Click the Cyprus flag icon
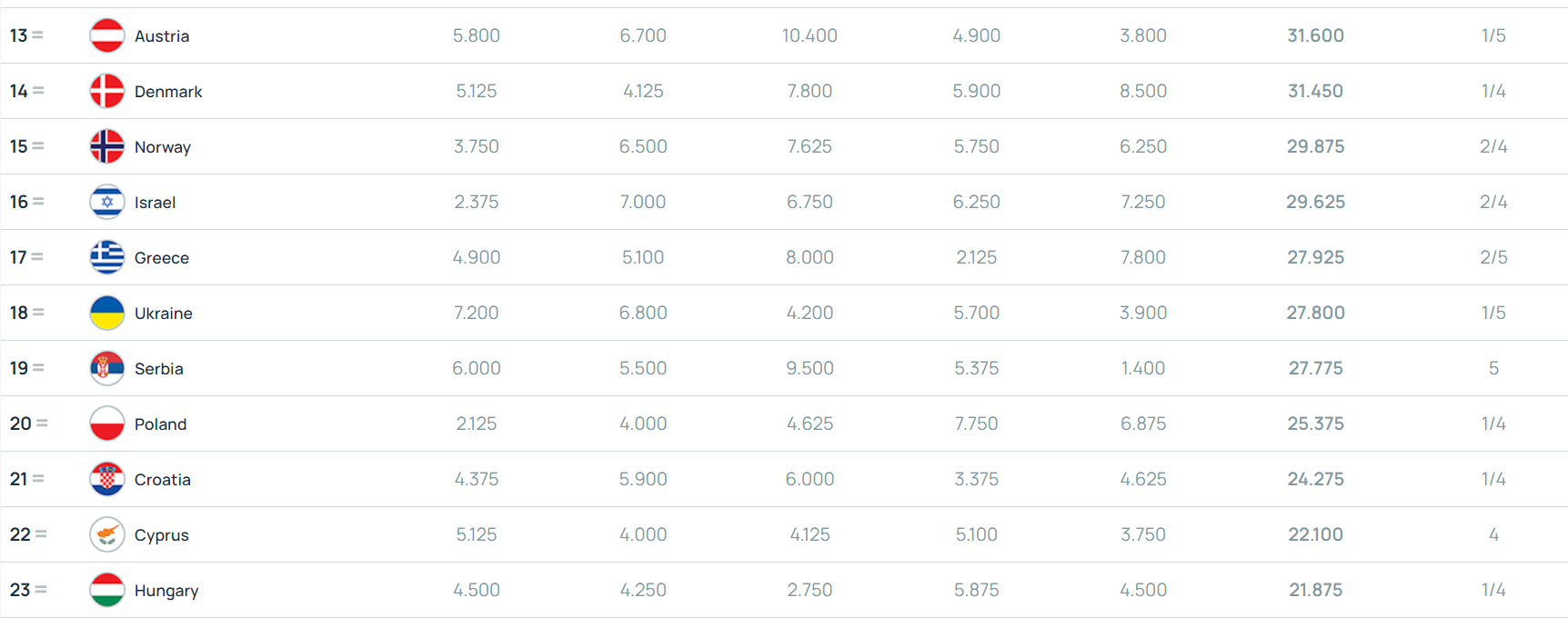1568x618 pixels. [106, 534]
